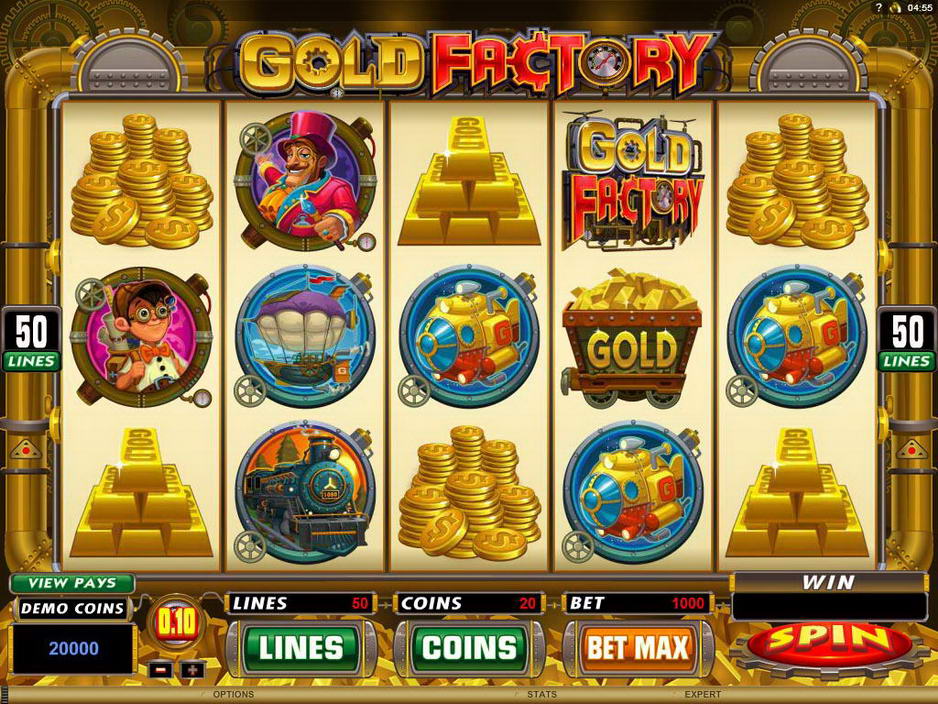Increase coin size with the plus button
The width and height of the screenshot is (938, 704).
pyautogui.click(x=193, y=670)
